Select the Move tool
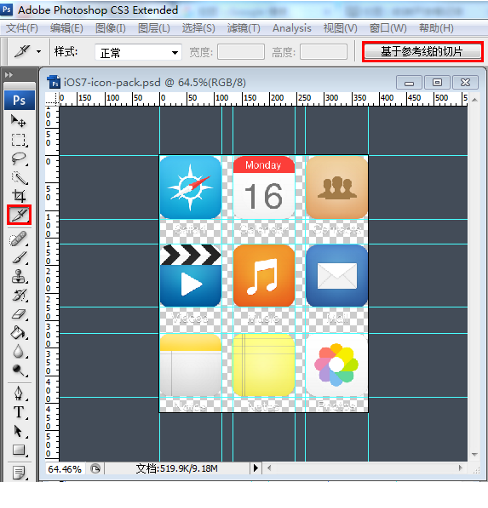The image size is (488, 508). click(x=18, y=121)
